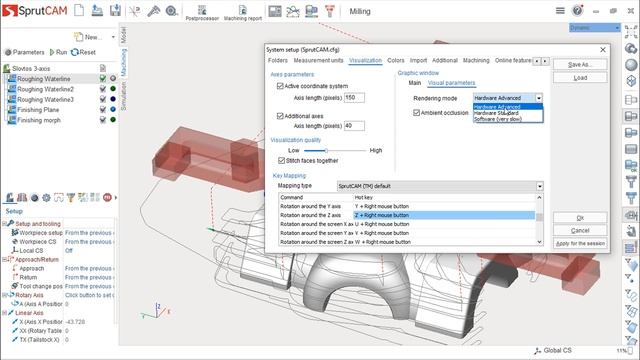Viewport: 640px width, 360px height.
Task: Select the Finishing morph operation
Action: tap(39, 120)
